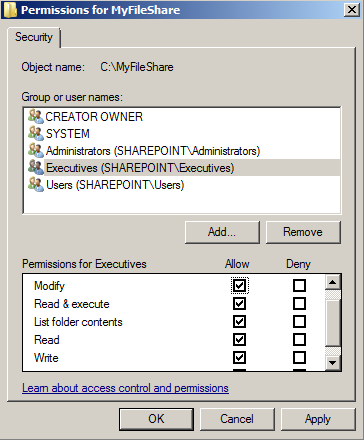Toggle Deny checkbox for Write

(299, 358)
